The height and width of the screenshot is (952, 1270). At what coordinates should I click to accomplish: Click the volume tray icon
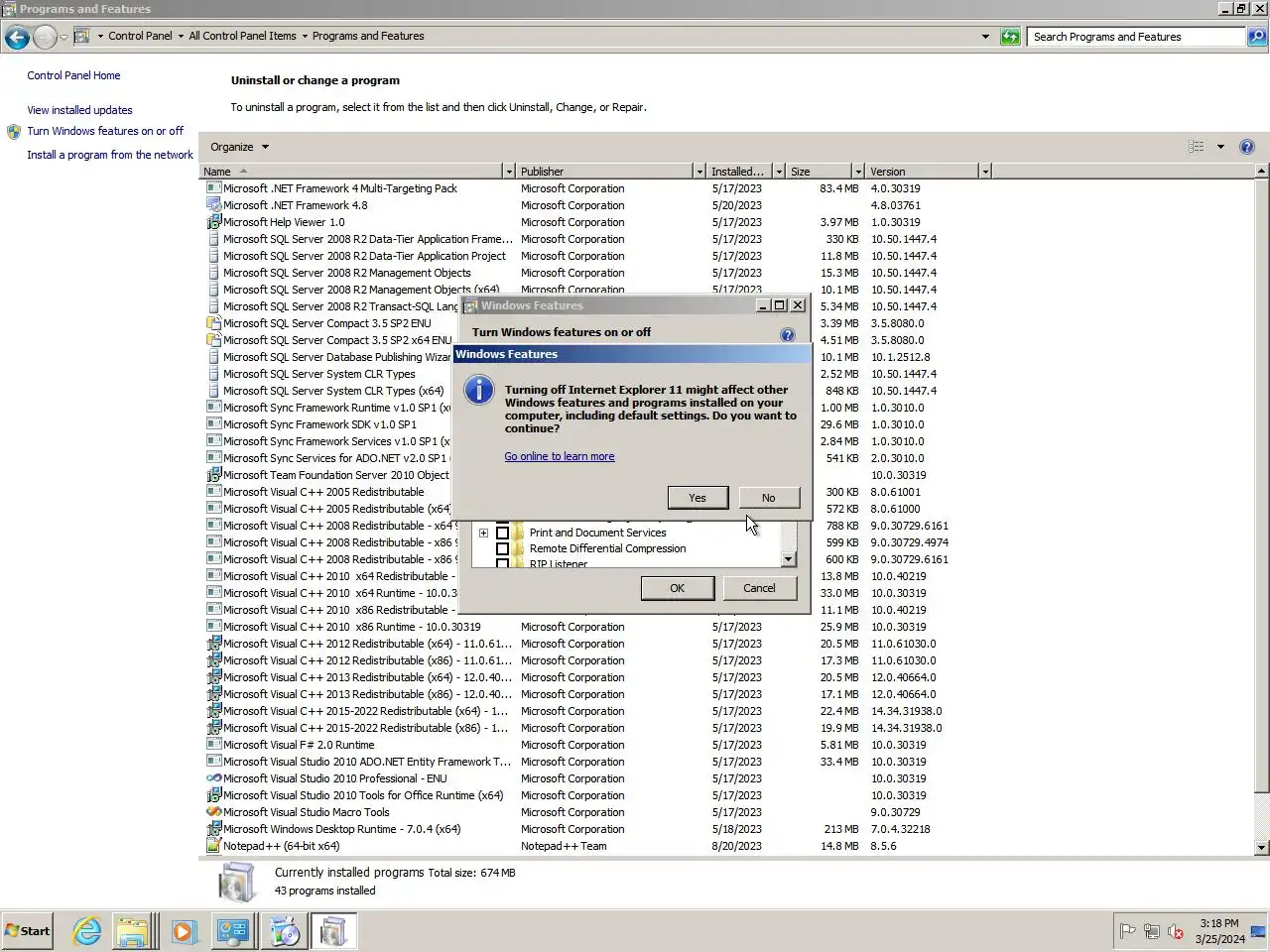(1176, 931)
